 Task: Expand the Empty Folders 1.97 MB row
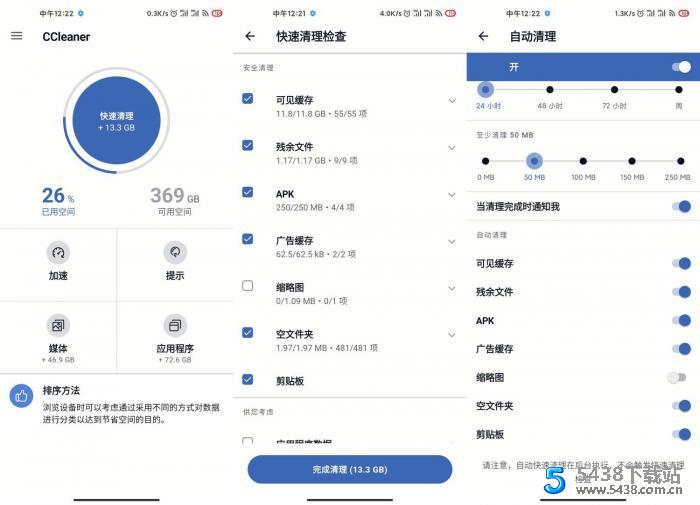(452, 335)
